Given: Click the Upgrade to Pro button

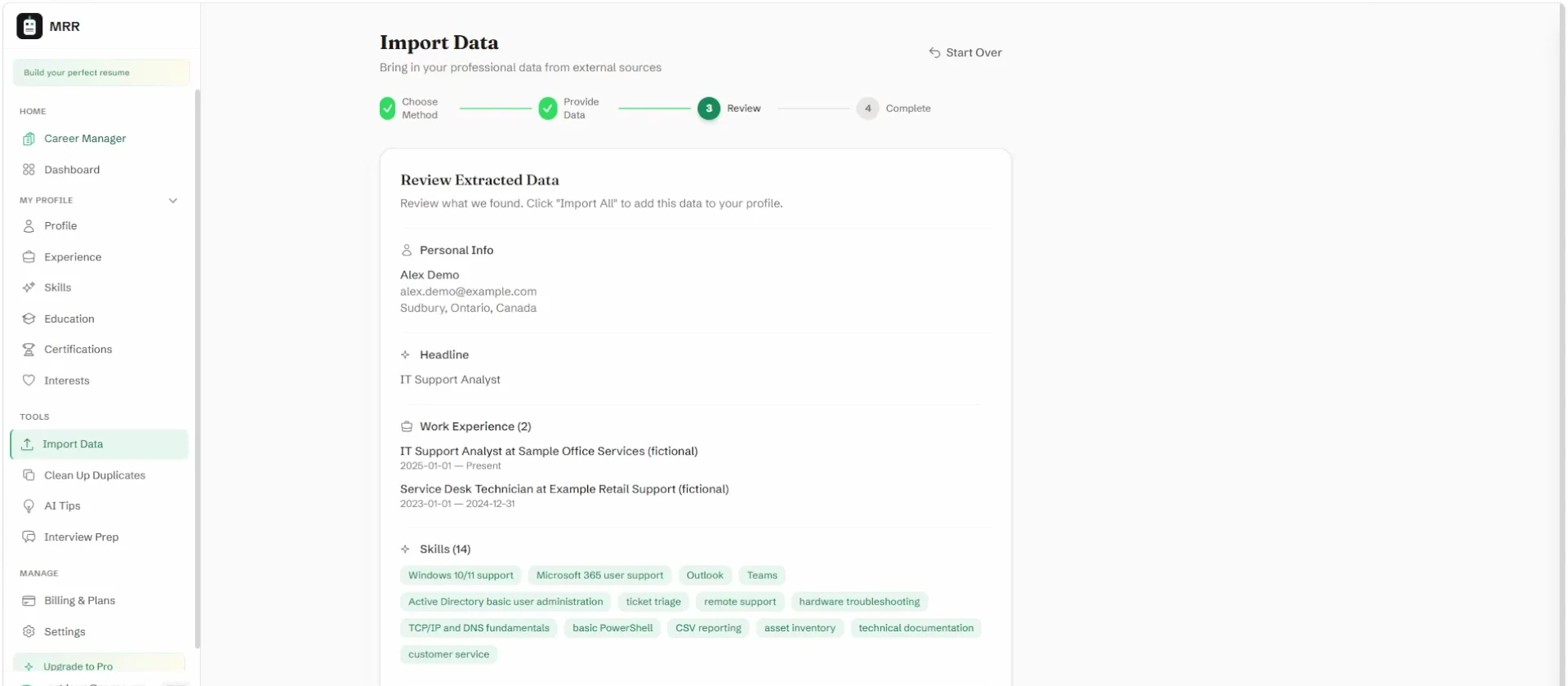Looking at the screenshot, I should [x=100, y=666].
